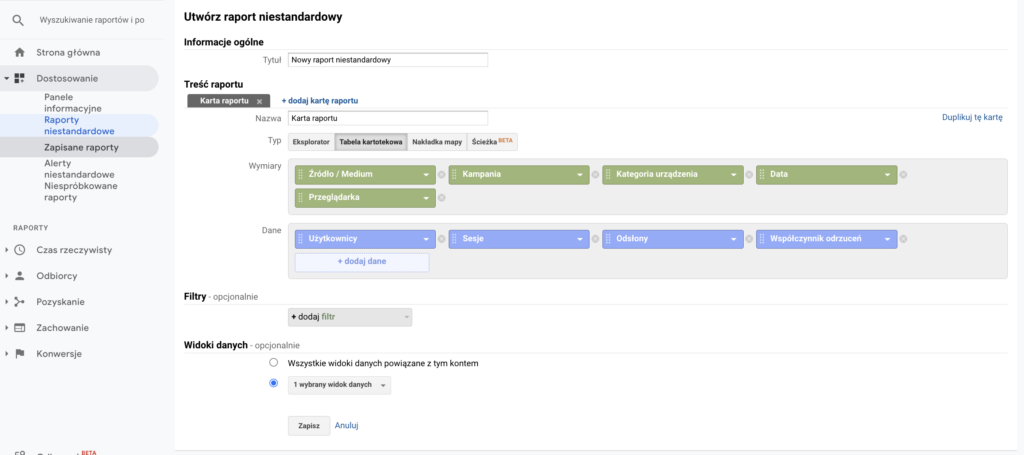
Task: Open Alerty niestandardowe menu item
Action: pyautogui.click(x=79, y=169)
